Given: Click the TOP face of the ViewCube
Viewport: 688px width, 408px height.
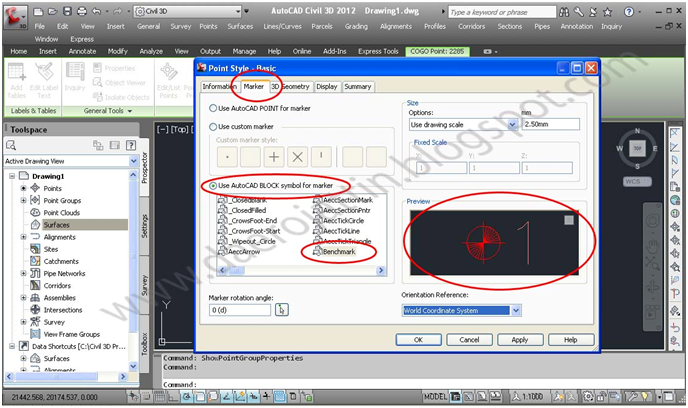Looking at the screenshot, I should (x=637, y=148).
